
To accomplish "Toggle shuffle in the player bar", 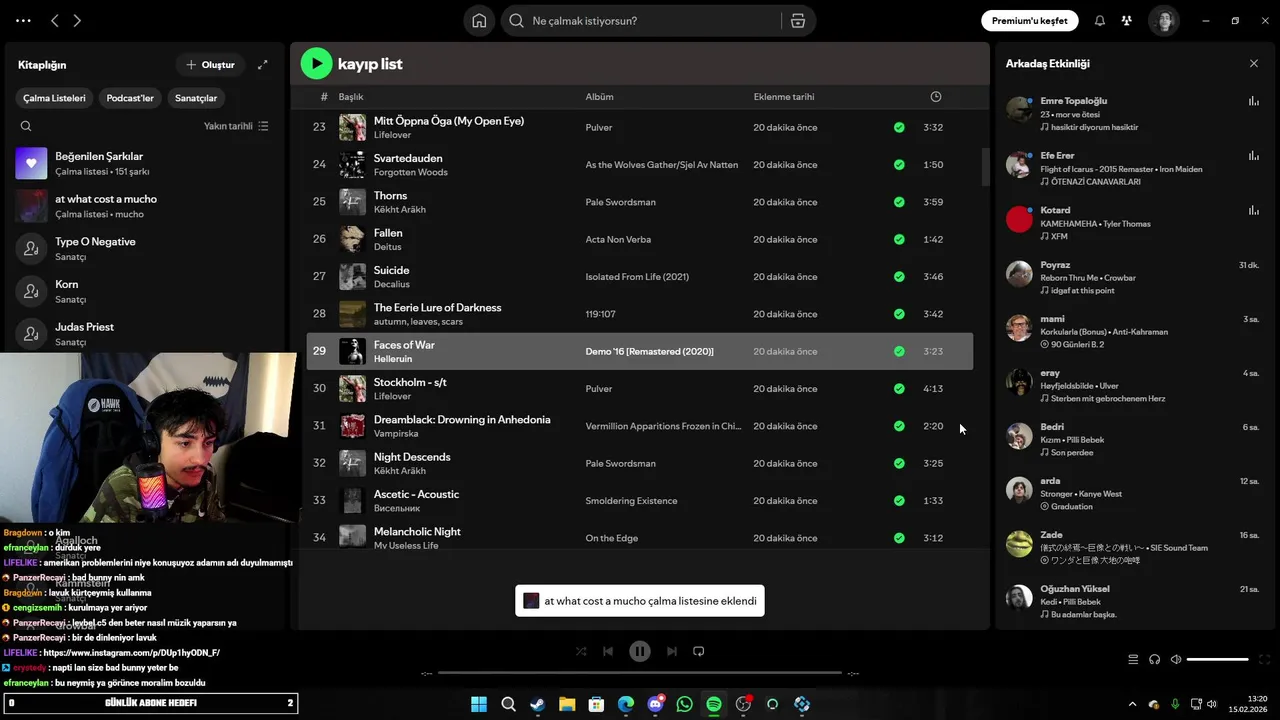I will 581,651.
